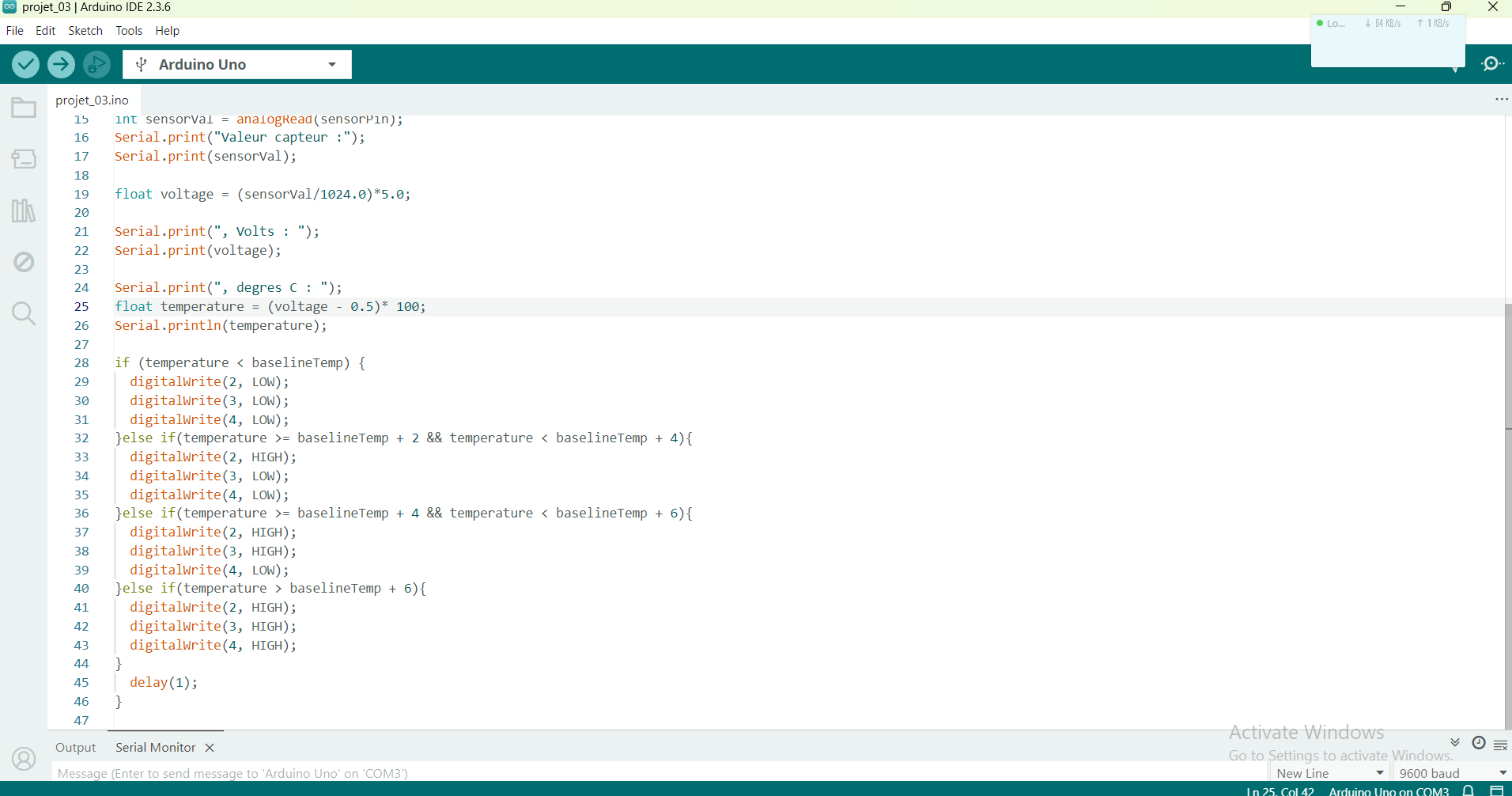Collapse the Serial Monitor panel with the chevron
This screenshot has width=1512, height=796.
(1454, 741)
